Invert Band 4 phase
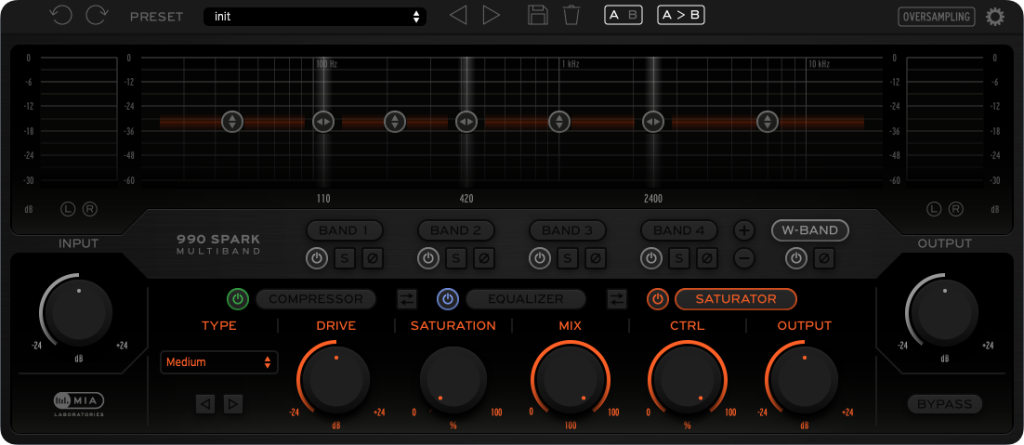Image resolution: width=1024 pixels, height=445 pixels. [x=707, y=258]
